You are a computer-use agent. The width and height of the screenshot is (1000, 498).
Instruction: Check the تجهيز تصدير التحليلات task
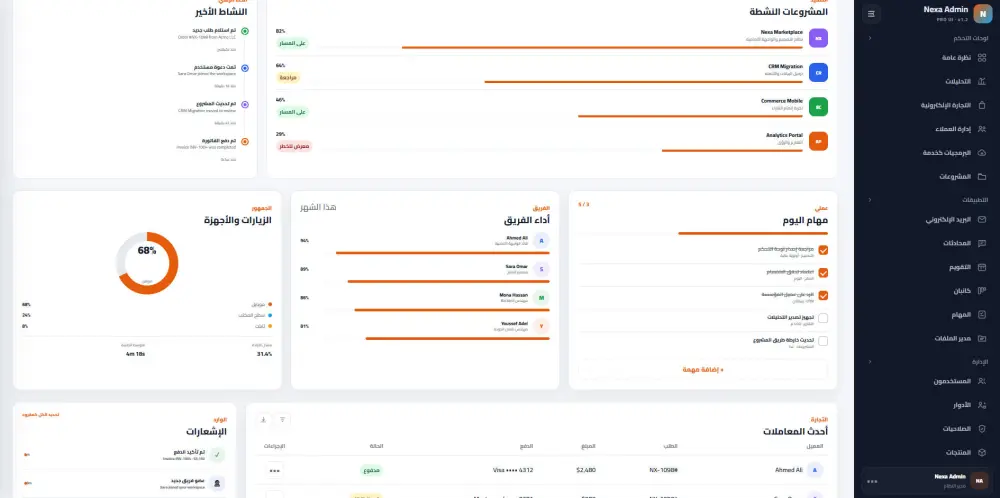pos(823,318)
